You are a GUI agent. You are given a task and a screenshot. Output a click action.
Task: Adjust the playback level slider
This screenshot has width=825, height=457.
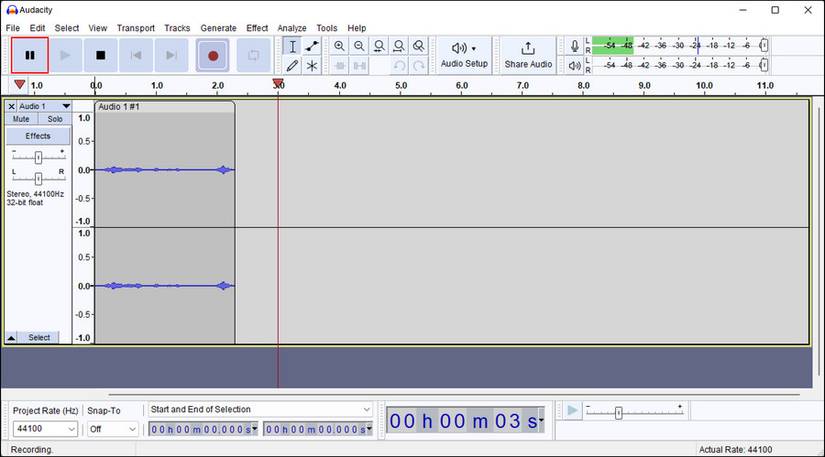pyautogui.click(x=764, y=65)
